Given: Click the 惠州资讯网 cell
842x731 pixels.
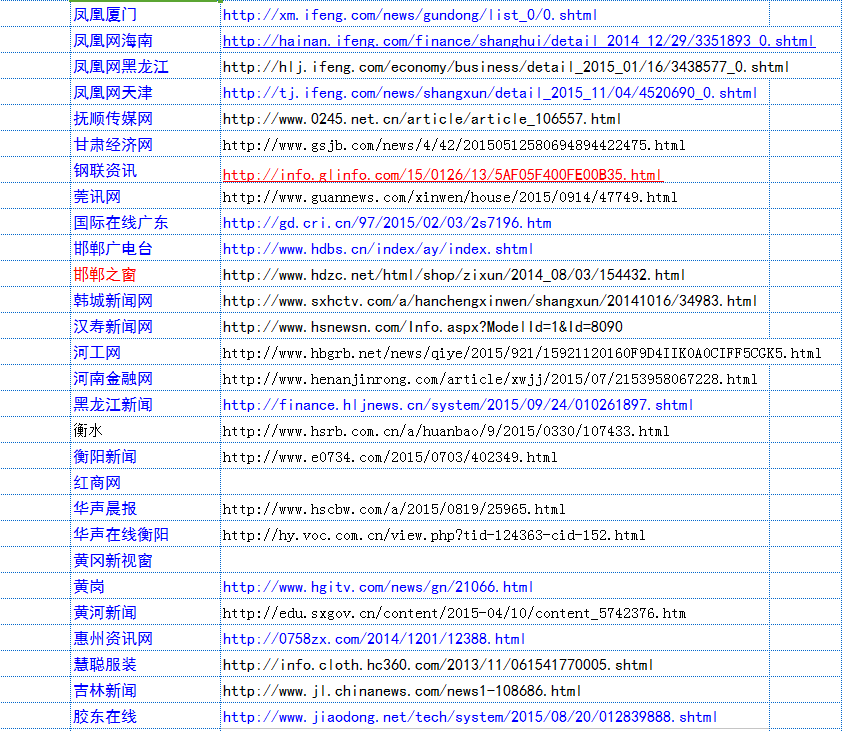Looking at the screenshot, I should 146,638.
